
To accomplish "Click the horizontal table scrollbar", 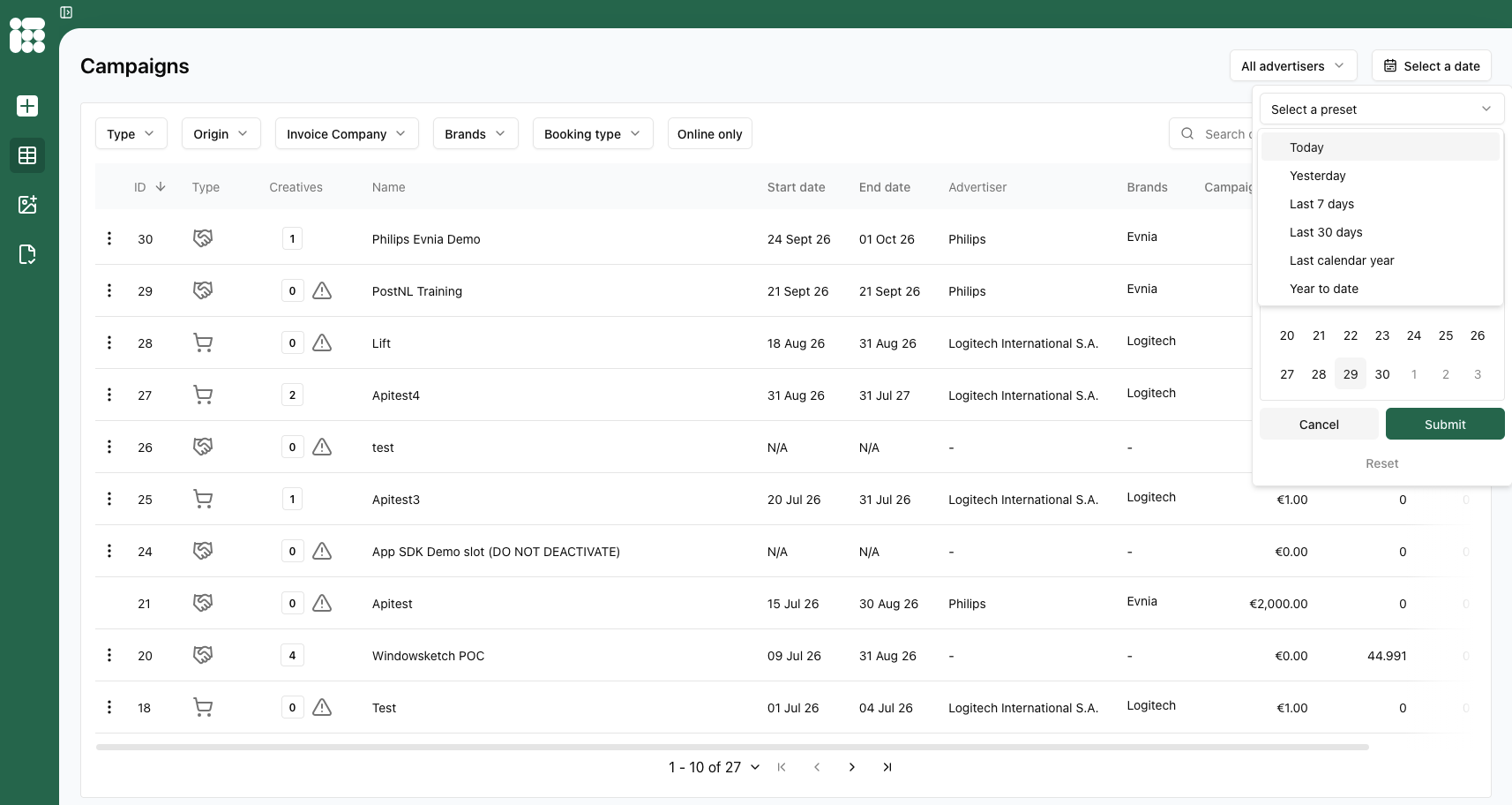I will click(x=732, y=747).
